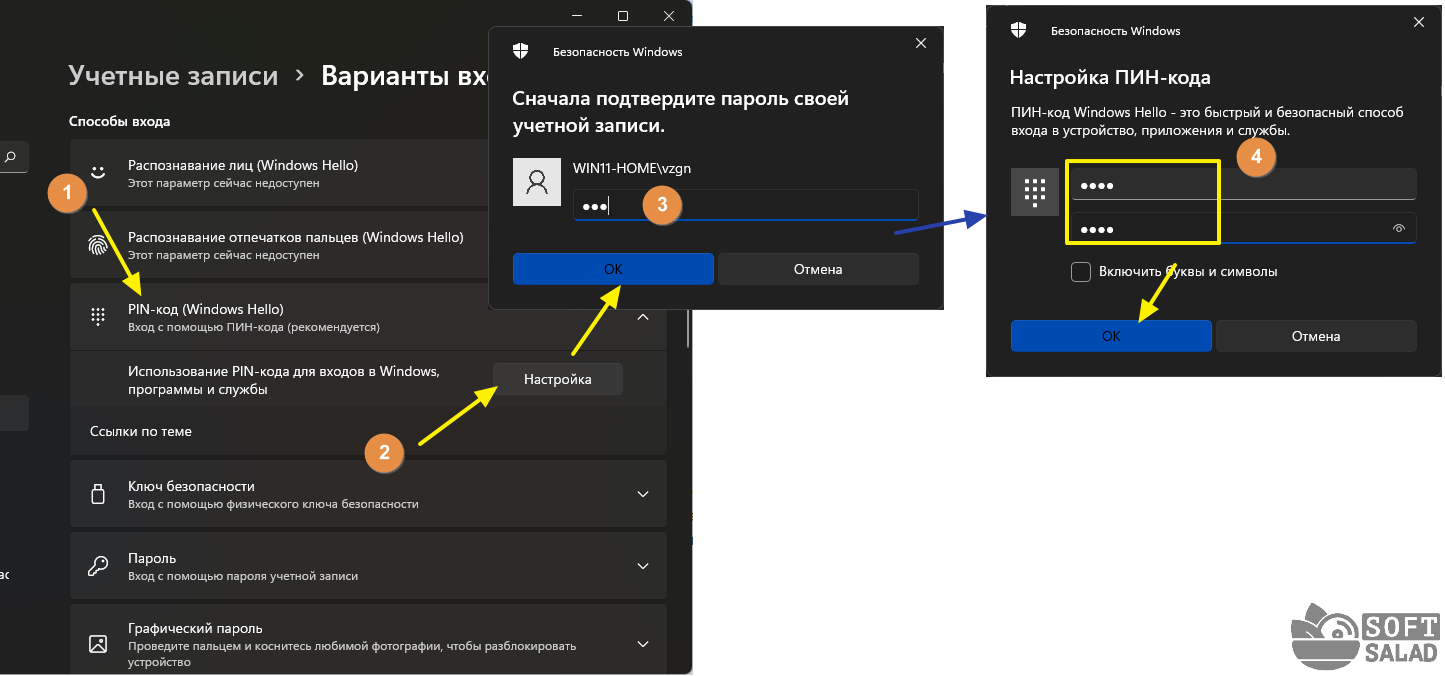Click Отмена in password confirmation dialog
Screen dimensions: 1445x676
point(818,269)
